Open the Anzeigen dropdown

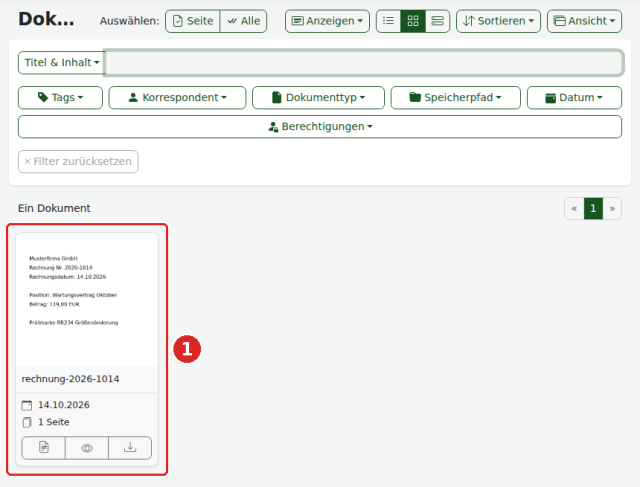click(327, 21)
